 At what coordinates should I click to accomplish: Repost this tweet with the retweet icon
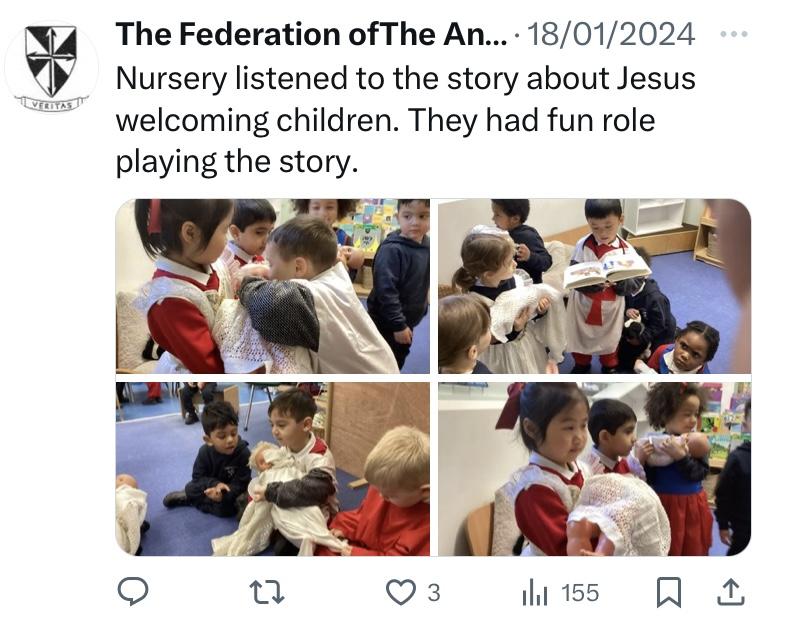[x=268, y=593]
